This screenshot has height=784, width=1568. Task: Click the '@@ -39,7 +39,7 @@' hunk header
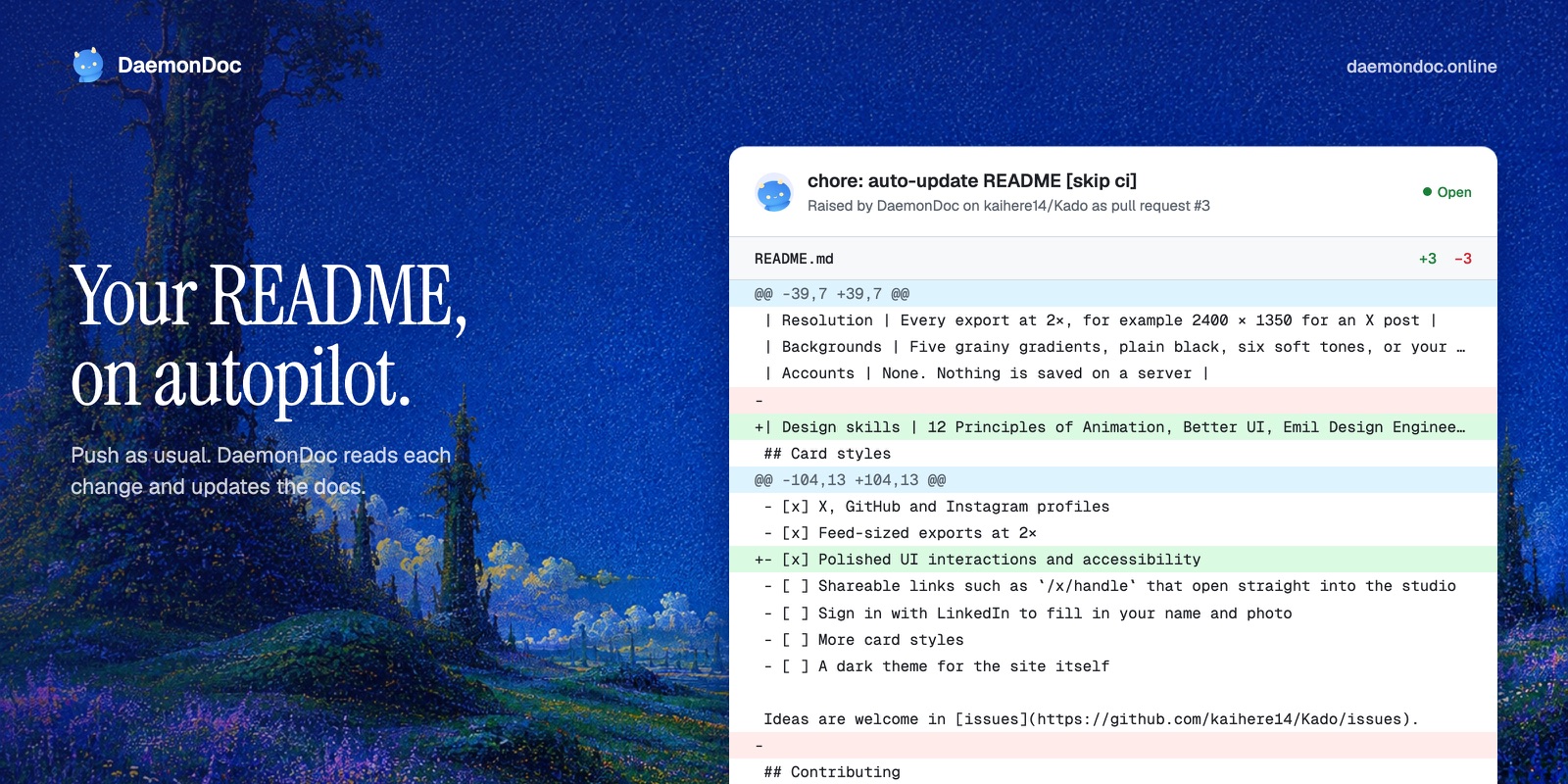1113,294
